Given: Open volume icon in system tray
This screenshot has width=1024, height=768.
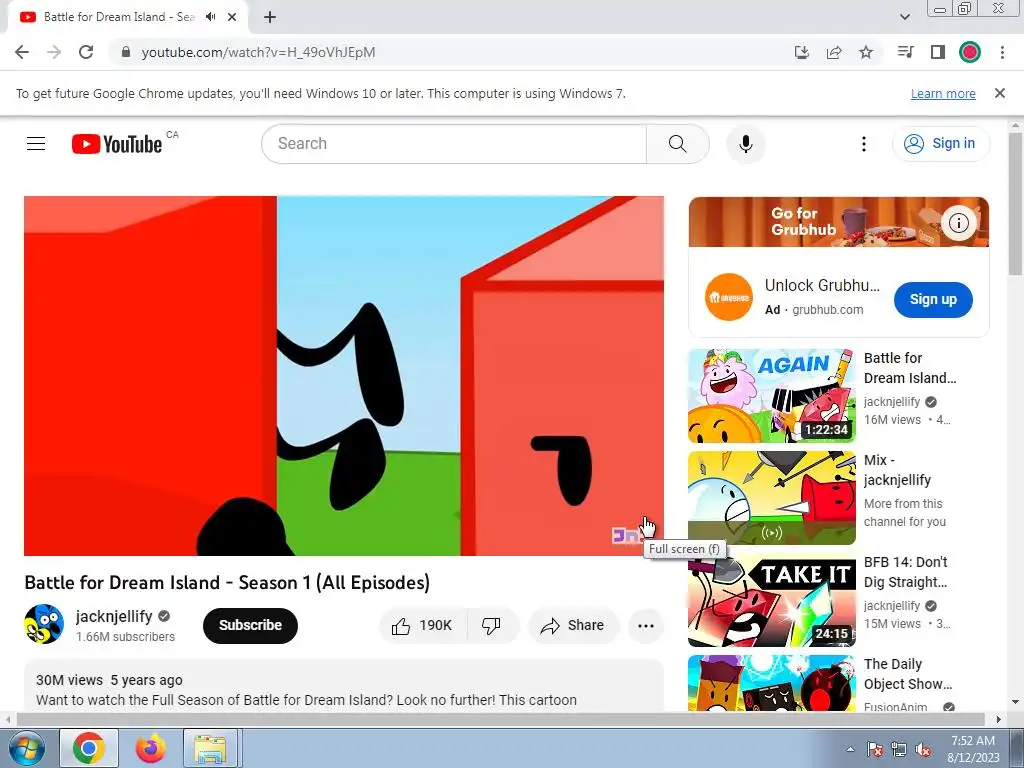Looking at the screenshot, I should click(x=922, y=750).
